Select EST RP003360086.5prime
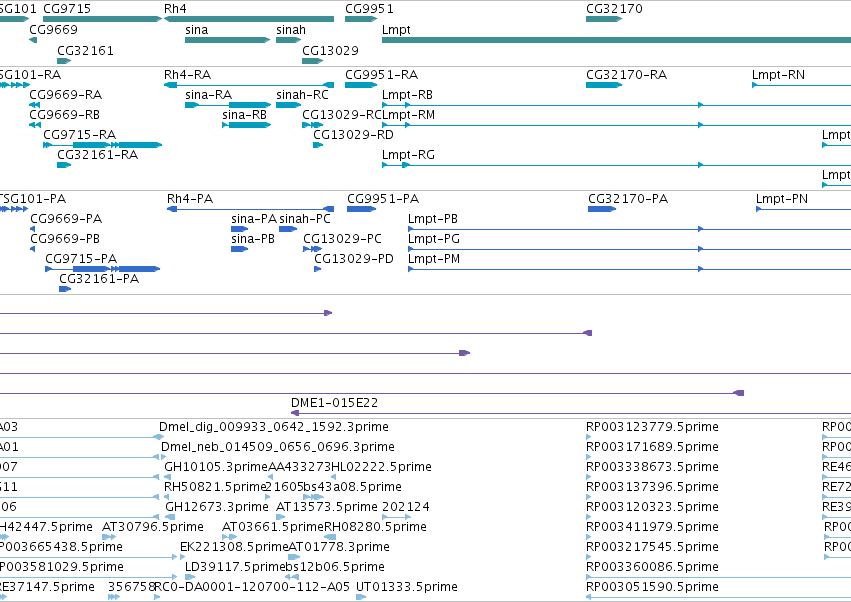 point(652,567)
